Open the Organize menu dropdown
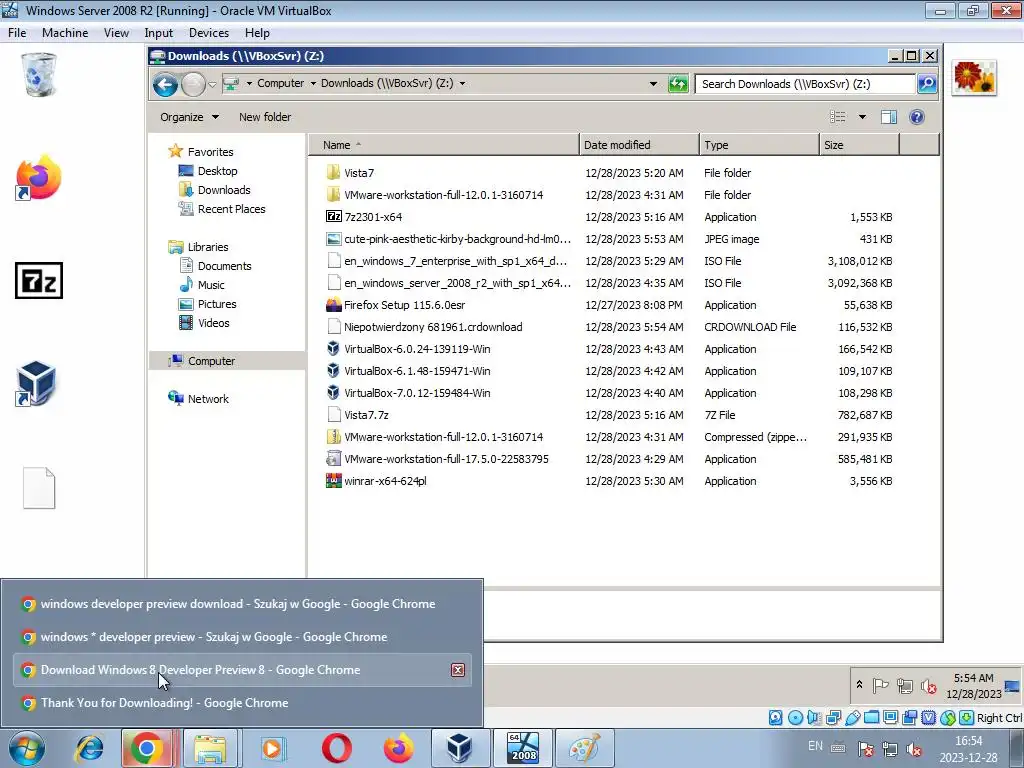Viewport: 1024px width, 768px height. (x=189, y=117)
